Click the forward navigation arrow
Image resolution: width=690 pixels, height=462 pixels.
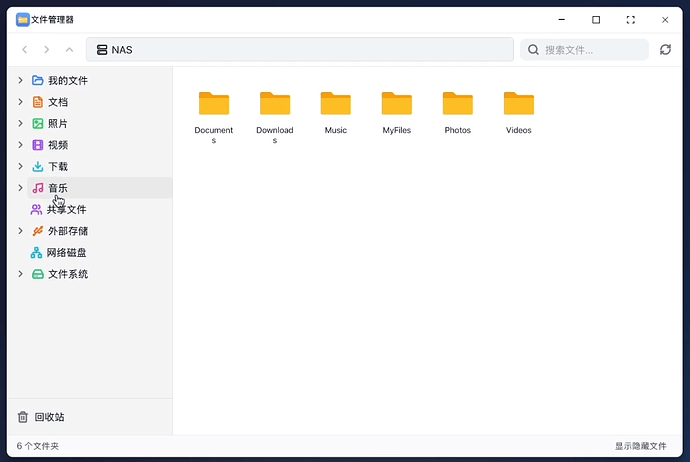click(x=46, y=50)
